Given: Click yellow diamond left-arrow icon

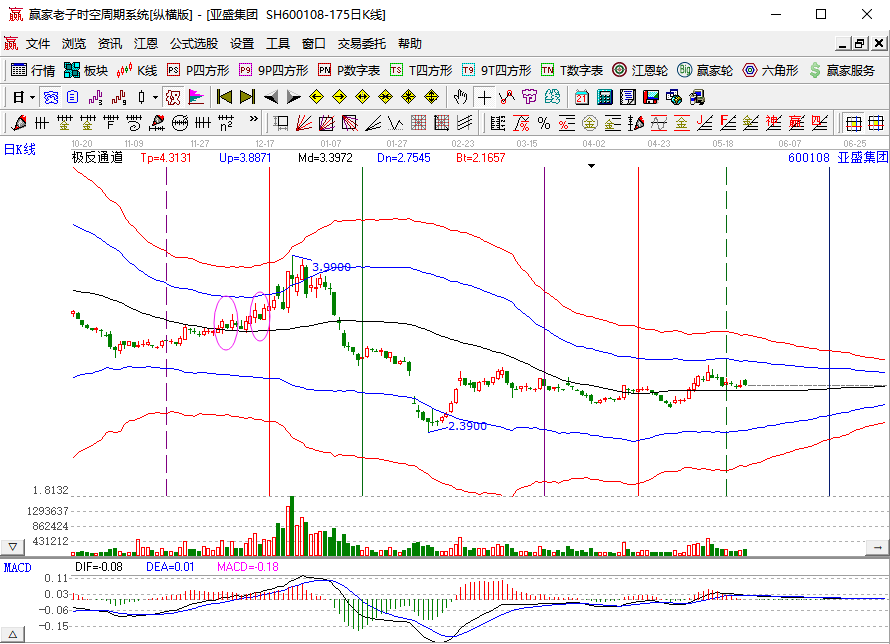Looking at the screenshot, I should click(x=316, y=98).
